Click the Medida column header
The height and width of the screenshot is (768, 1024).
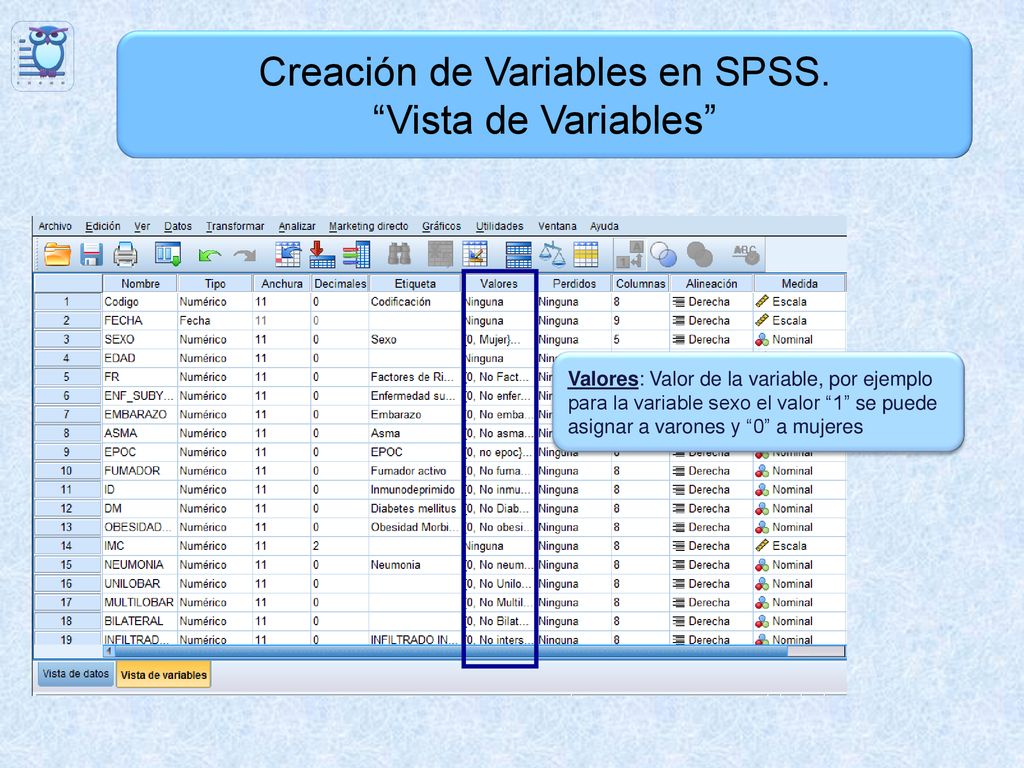[799, 283]
